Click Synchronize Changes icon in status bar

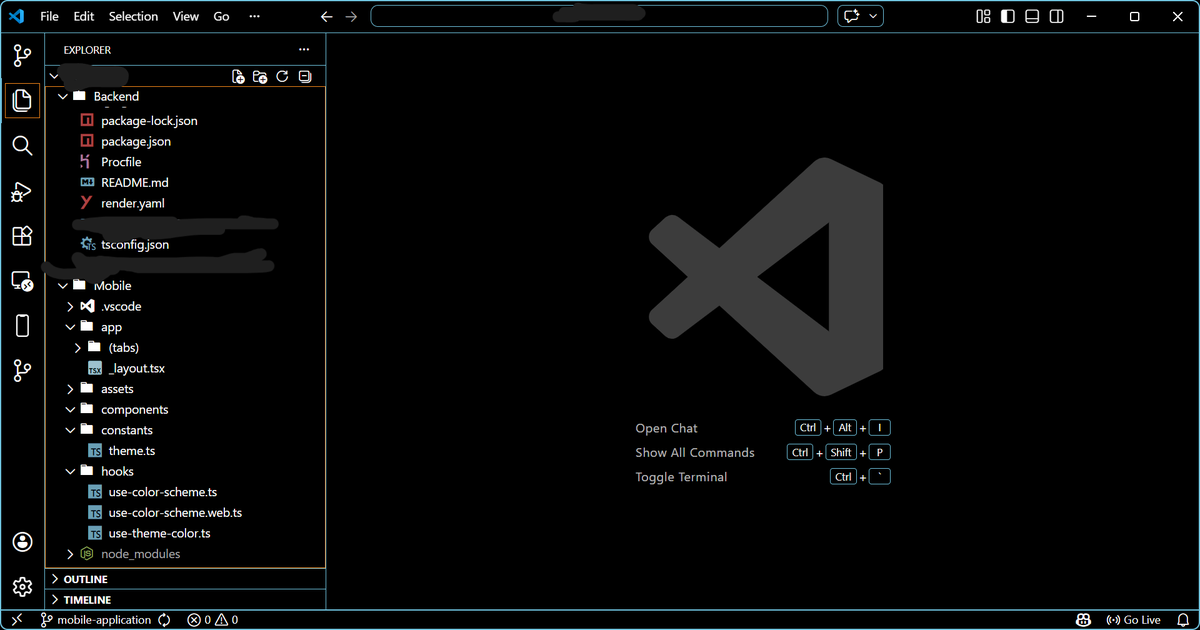pos(164,620)
